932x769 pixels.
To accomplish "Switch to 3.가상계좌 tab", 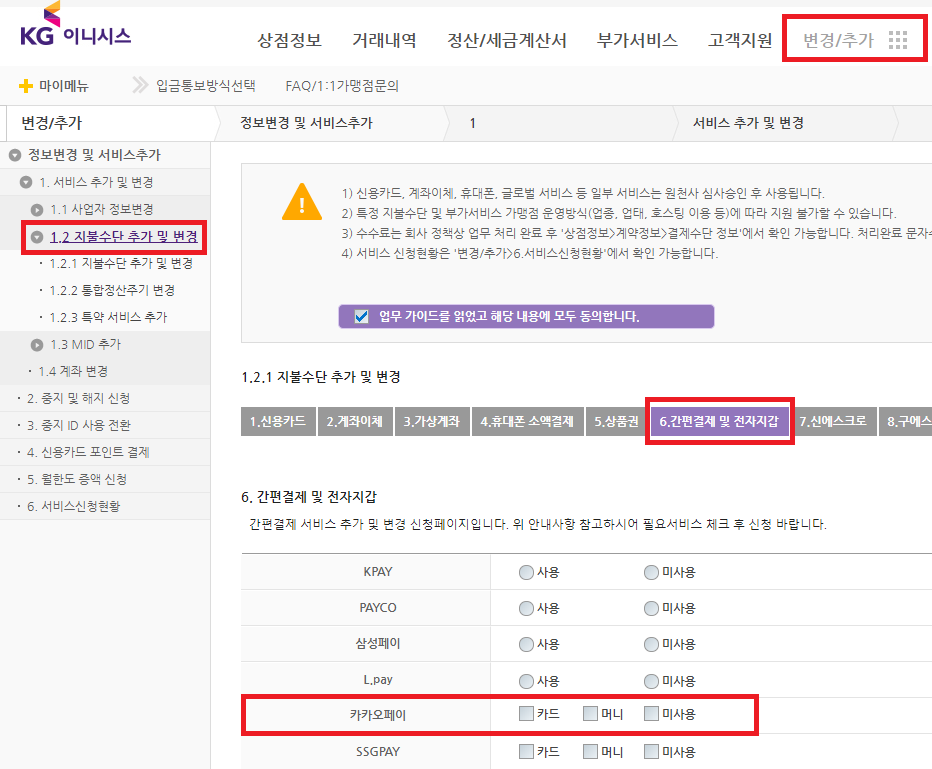I will click(432, 421).
